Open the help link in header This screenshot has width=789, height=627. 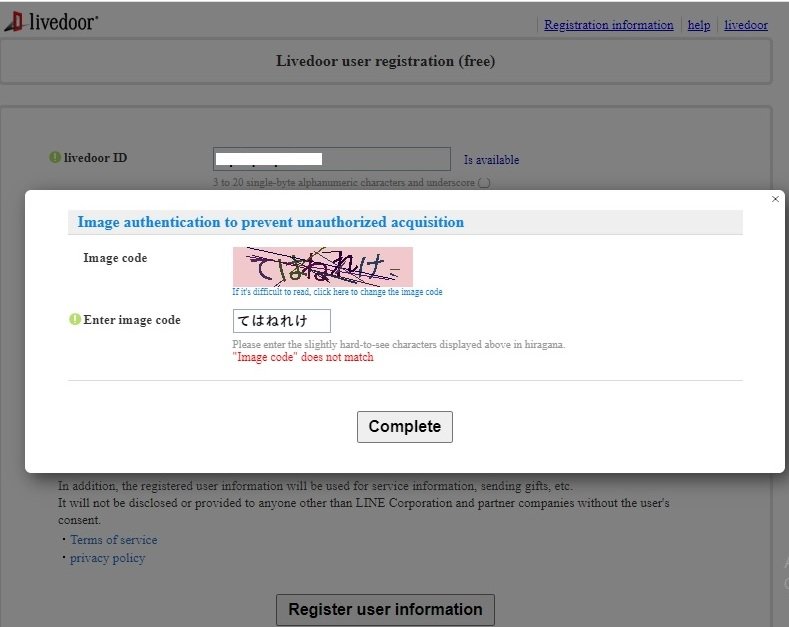699,25
